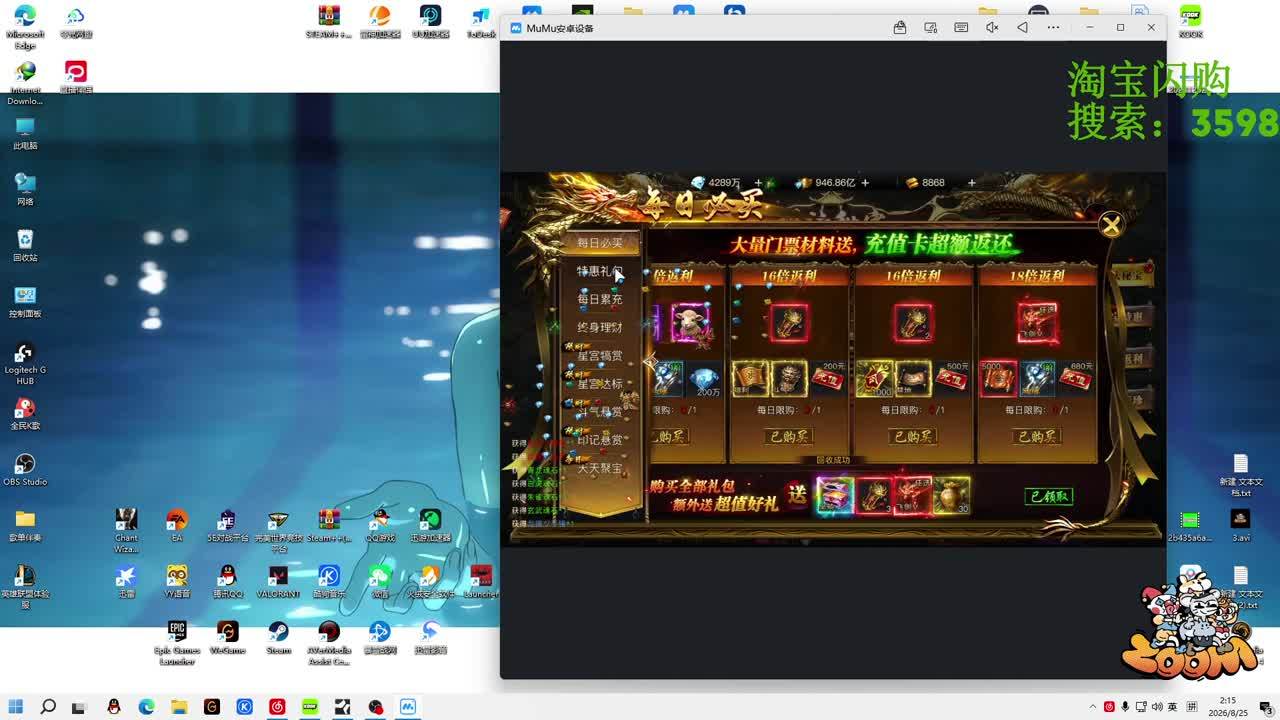This screenshot has width=1280, height=720.
Task: Inspect the red-framed 18倍返利 main reward
Action: tap(1037, 323)
